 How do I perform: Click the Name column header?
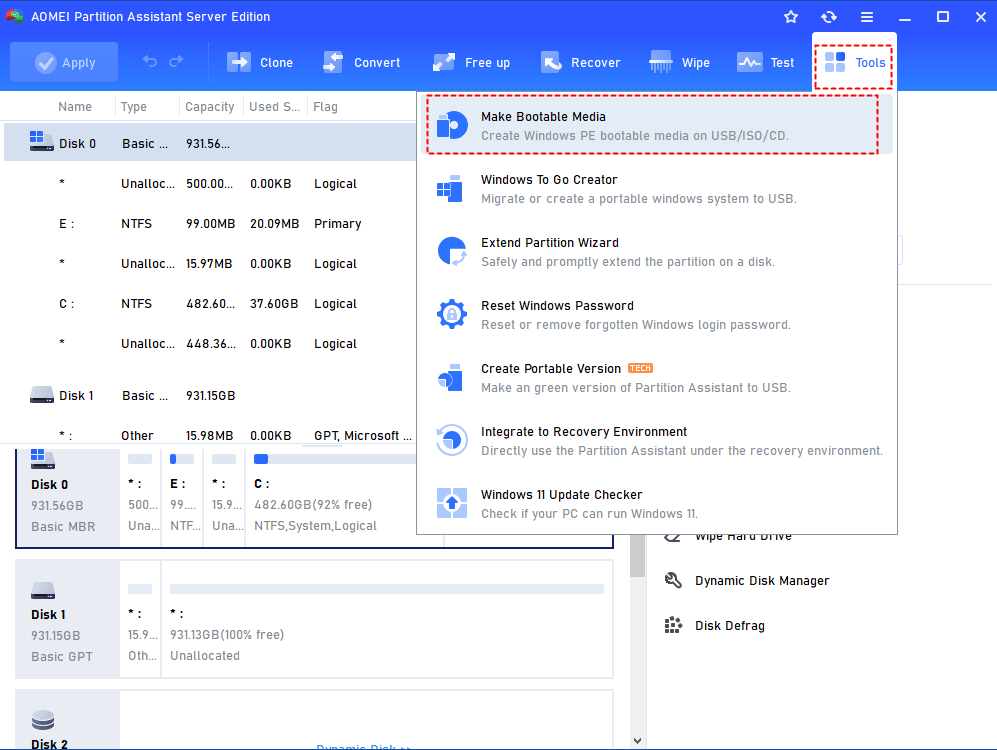[75, 107]
